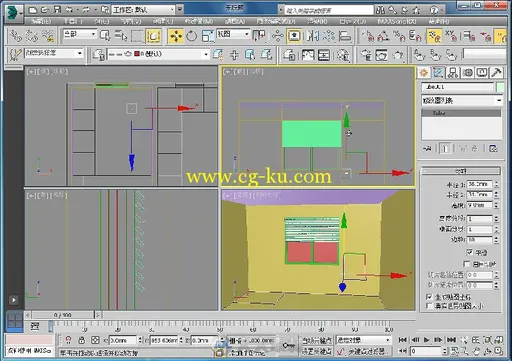
Task: Toggle the Angle Snap icon
Action: (x=383, y=36)
